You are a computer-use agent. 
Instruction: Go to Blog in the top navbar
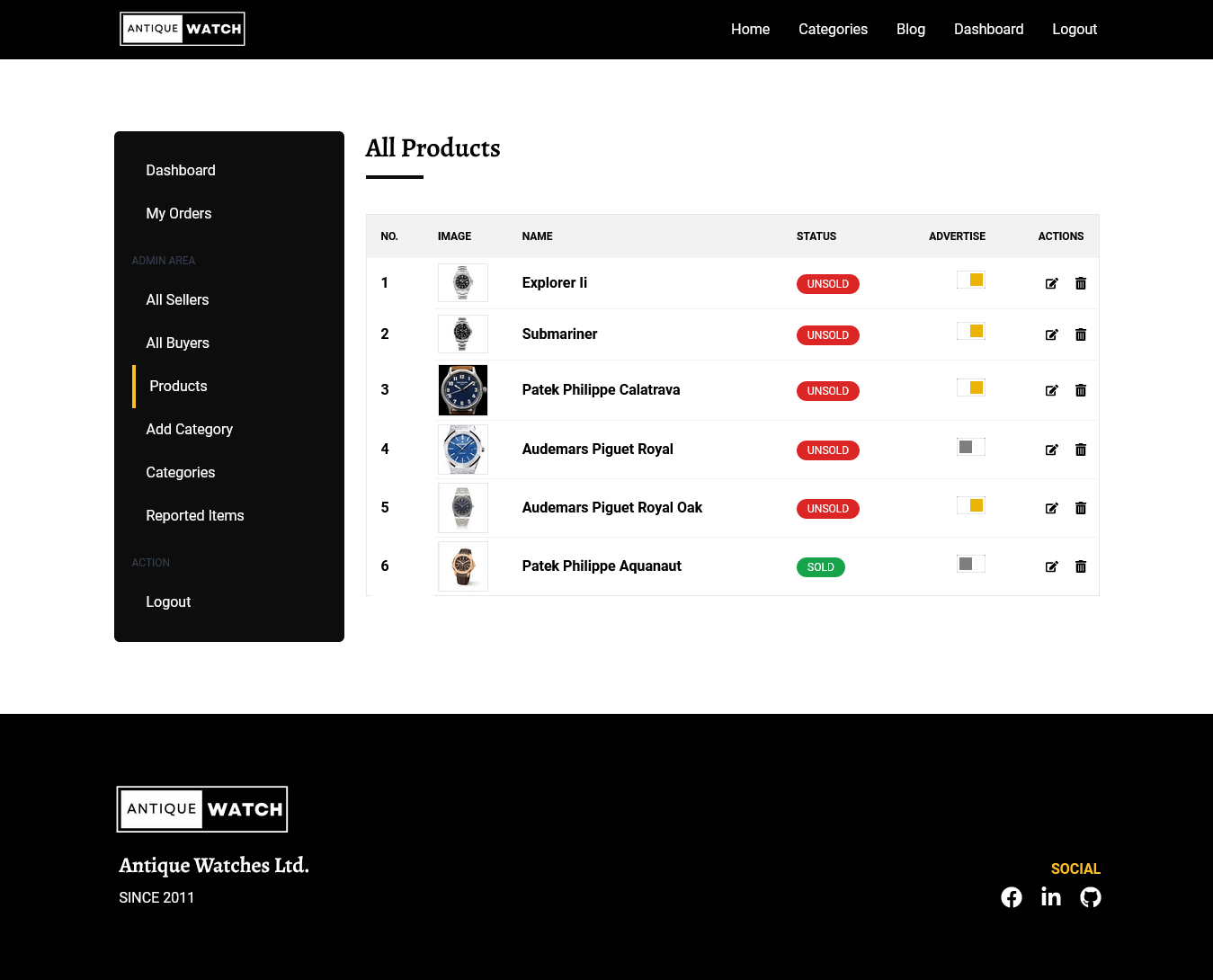click(910, 29)
